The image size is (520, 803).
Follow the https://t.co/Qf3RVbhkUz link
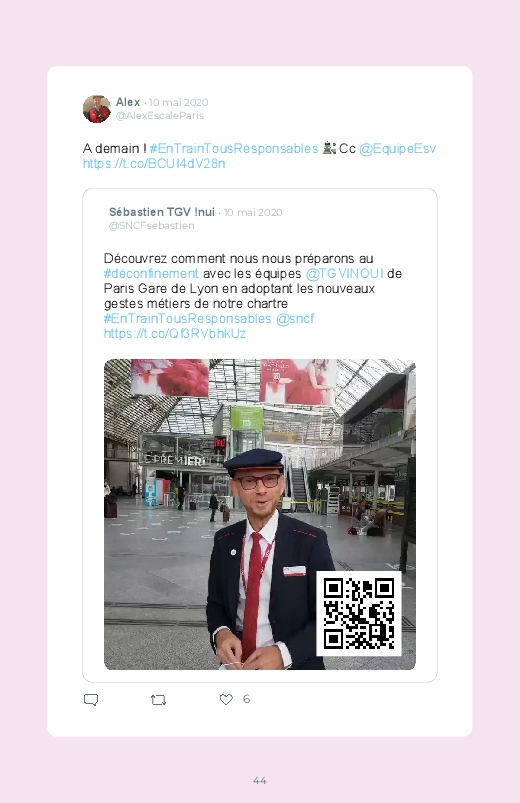[175, 333]
